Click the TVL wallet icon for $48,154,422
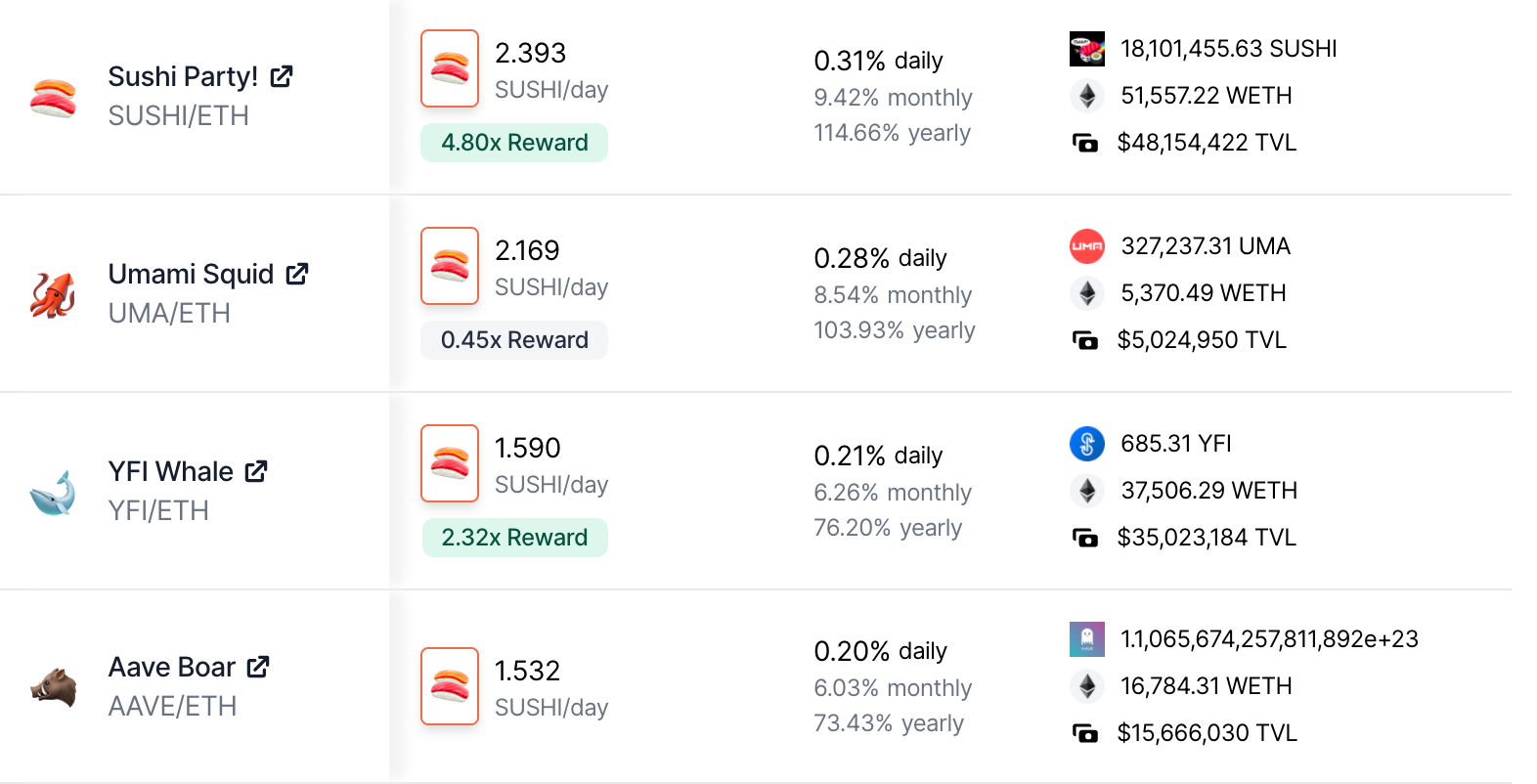The width and height of the screenshot is (1537, 784). pos(1085,143)
